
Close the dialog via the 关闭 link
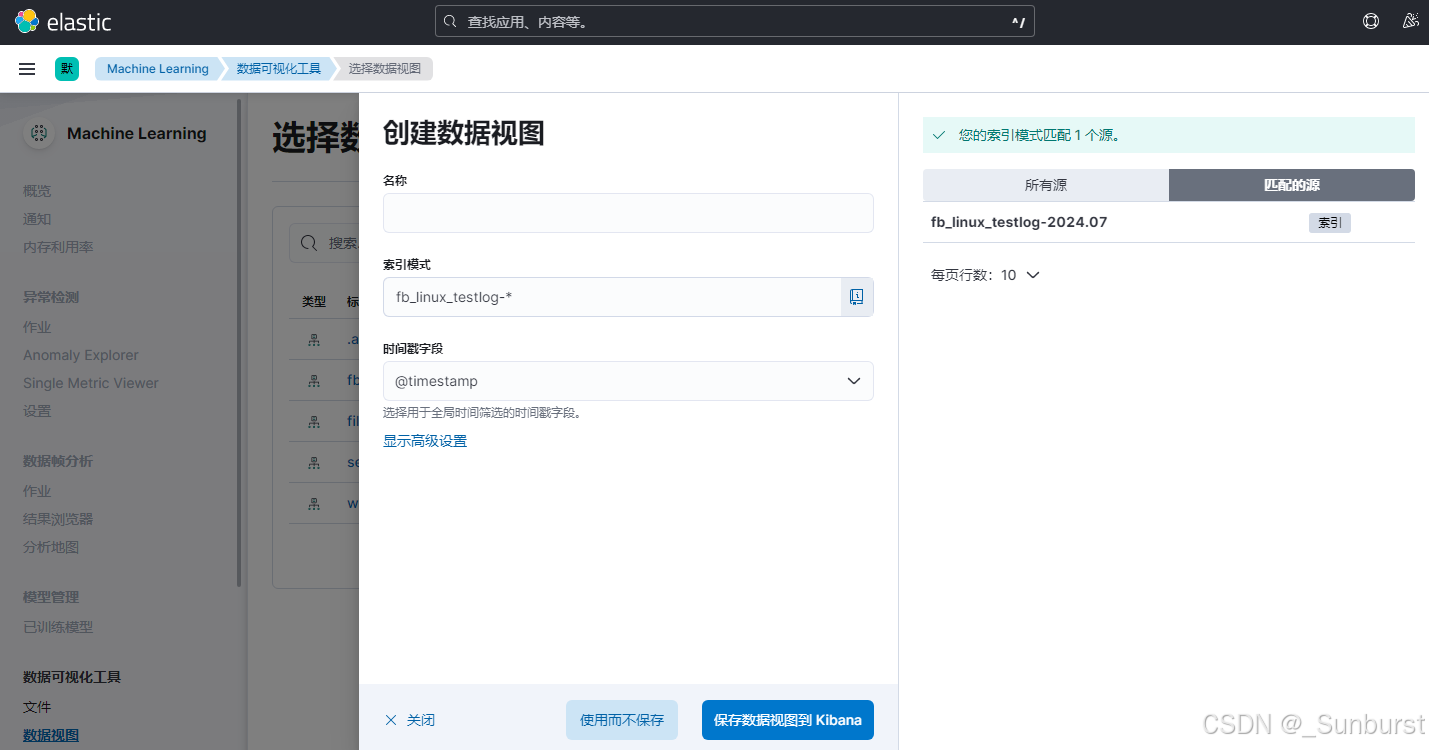(409, 719)
